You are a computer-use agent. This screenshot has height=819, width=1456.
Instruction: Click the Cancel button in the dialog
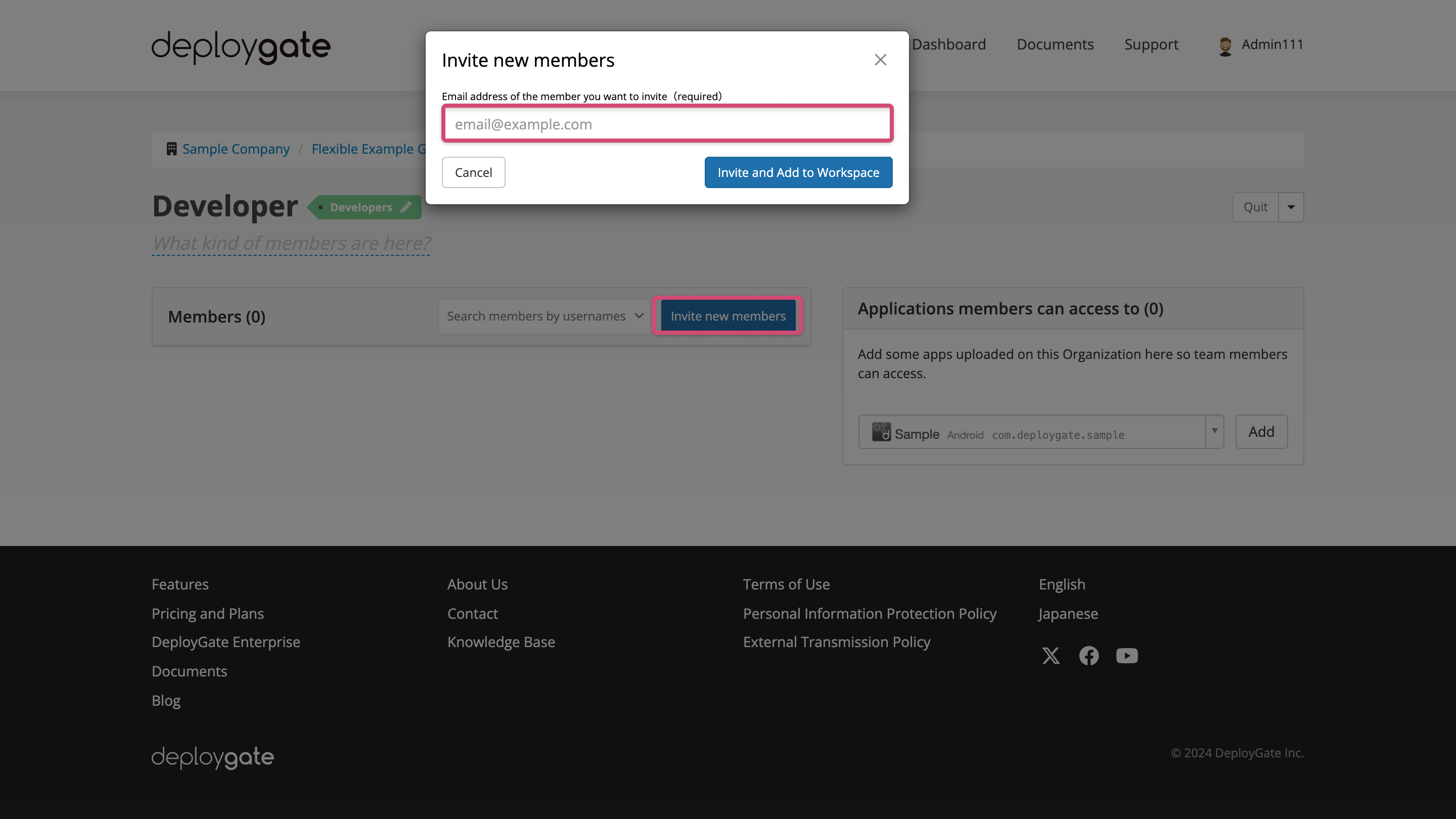coord(474,172)
